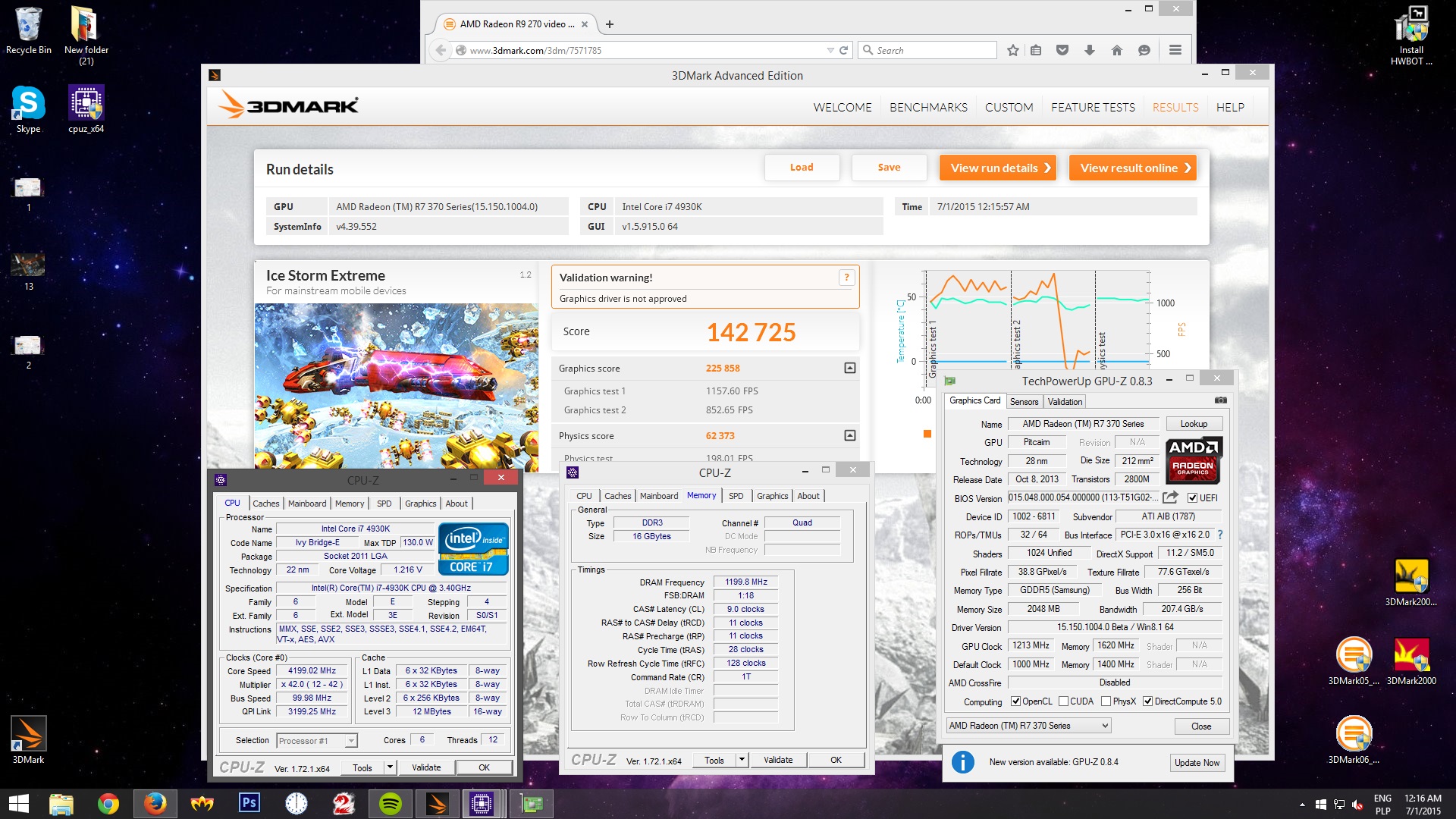Click the Save button in Run details
1456x819 pixels.
click(889, 168)
